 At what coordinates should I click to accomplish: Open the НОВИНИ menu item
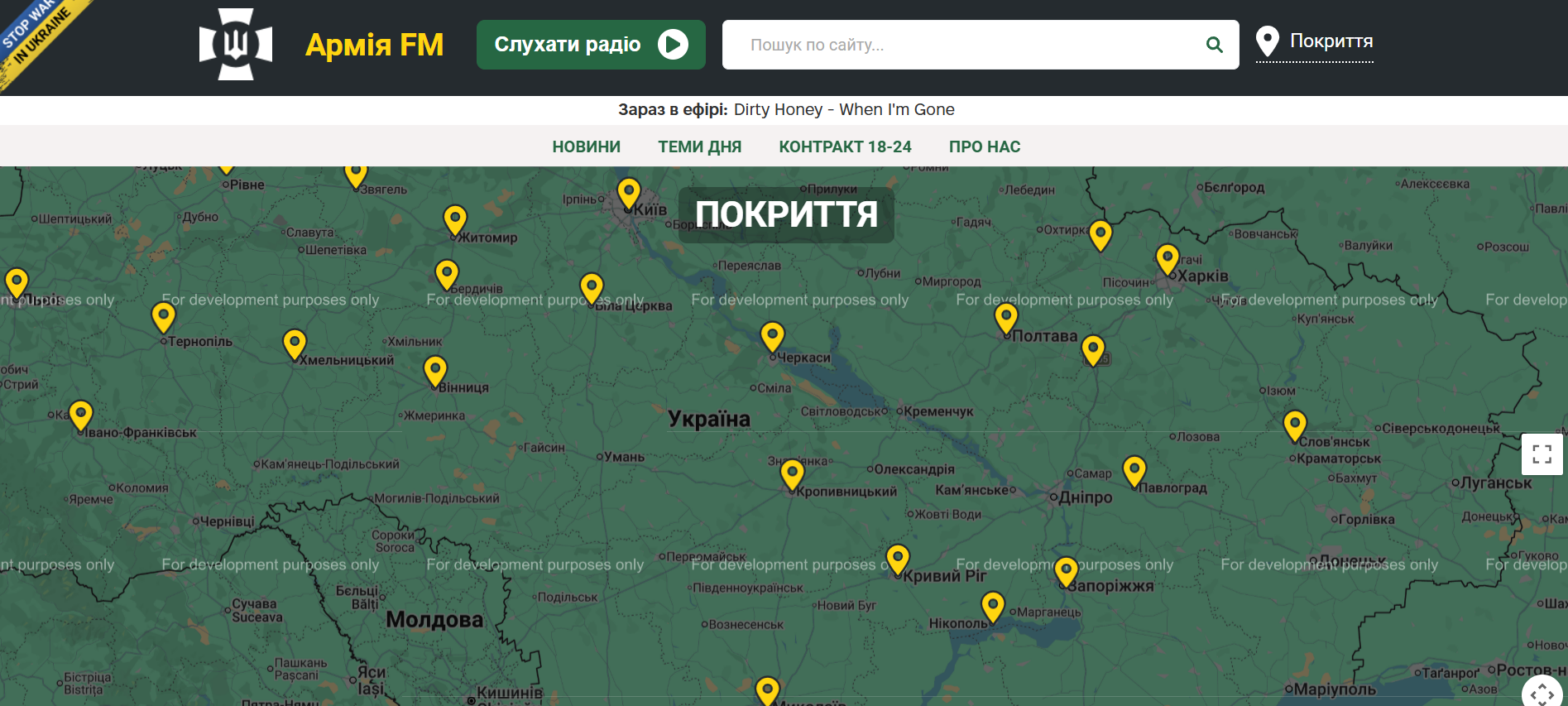tap(586, 146)
